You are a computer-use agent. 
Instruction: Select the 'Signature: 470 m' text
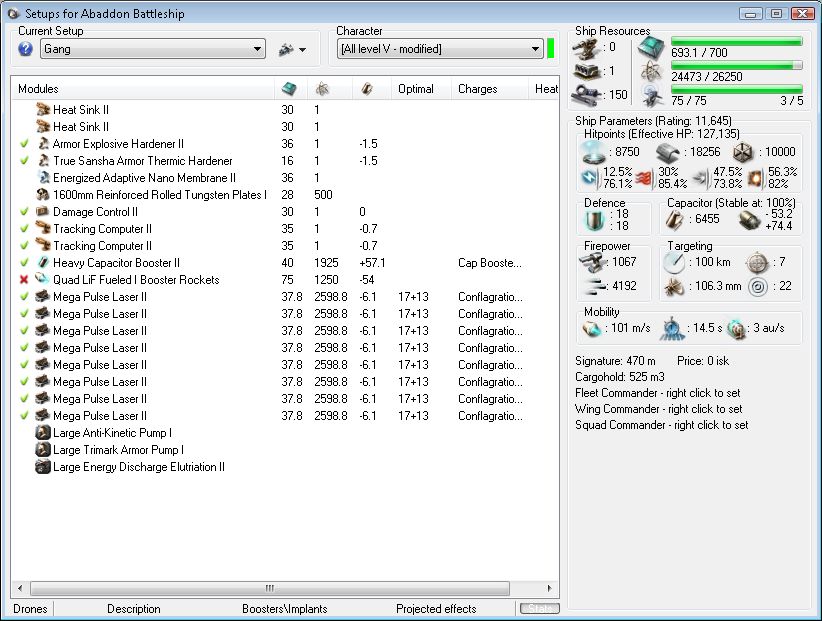615,361
